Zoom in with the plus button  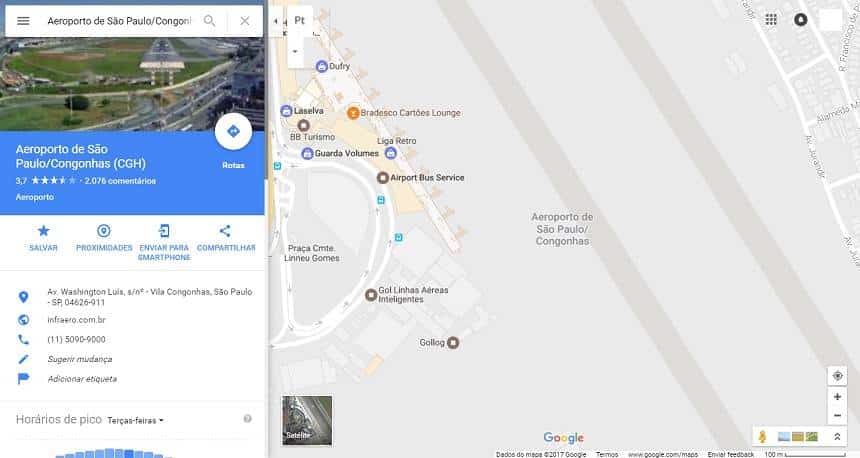coord(837,397)
